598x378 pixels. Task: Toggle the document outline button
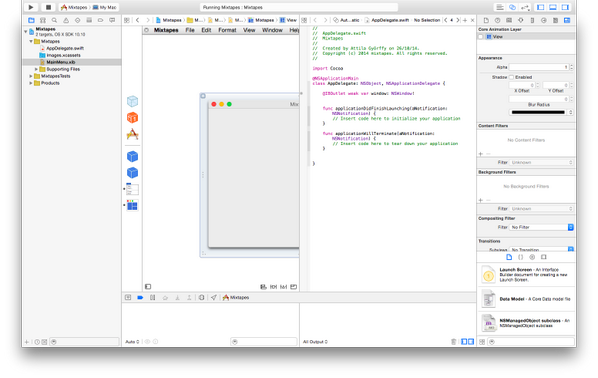click(x=148, y=286)
